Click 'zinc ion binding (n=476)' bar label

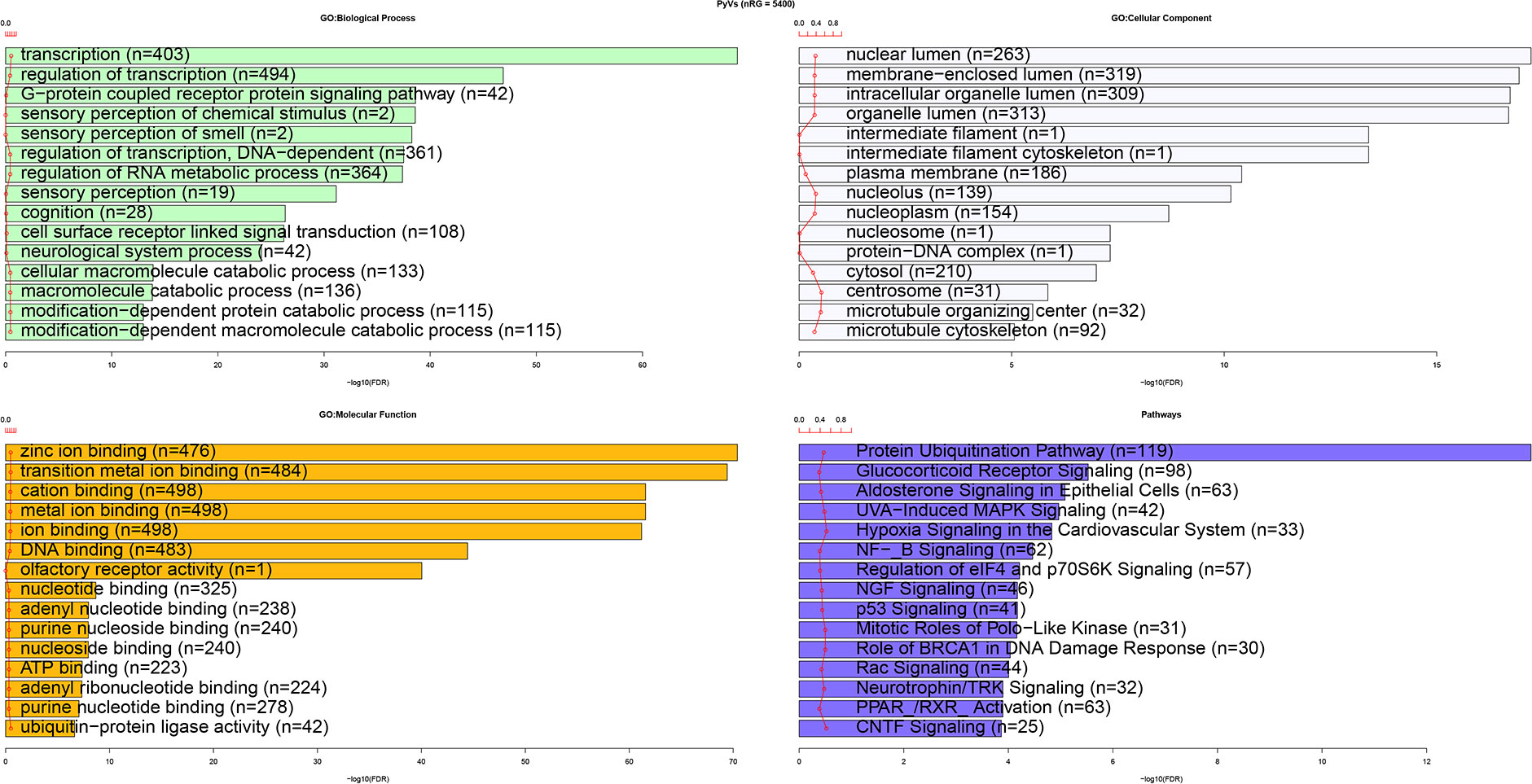[118, 451]
